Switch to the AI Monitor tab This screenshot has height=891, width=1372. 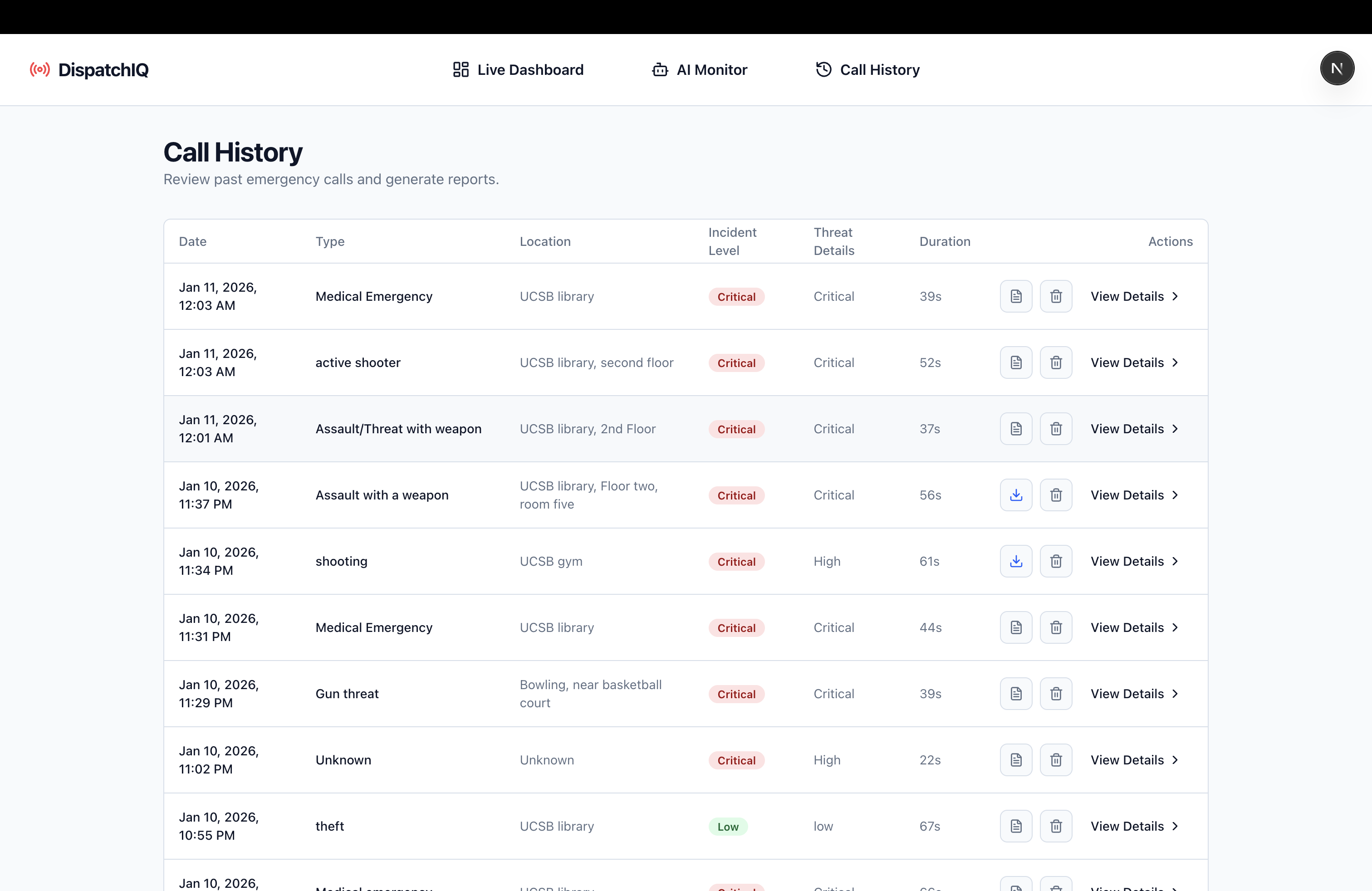[699, 70]
